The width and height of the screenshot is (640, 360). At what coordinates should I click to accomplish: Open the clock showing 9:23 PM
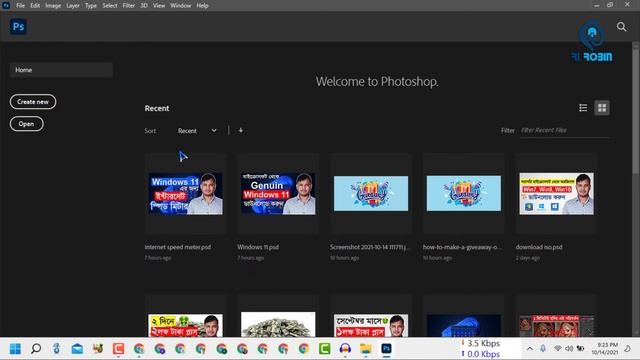(x=604, y=348)
